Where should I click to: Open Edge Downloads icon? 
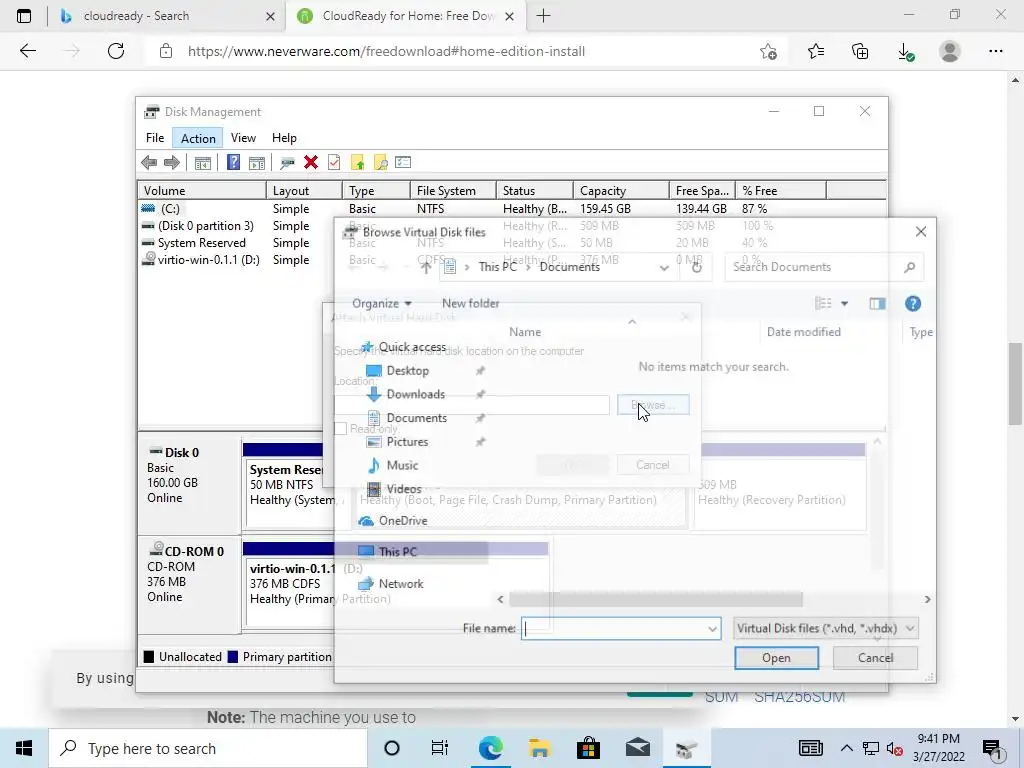(905, 52)
